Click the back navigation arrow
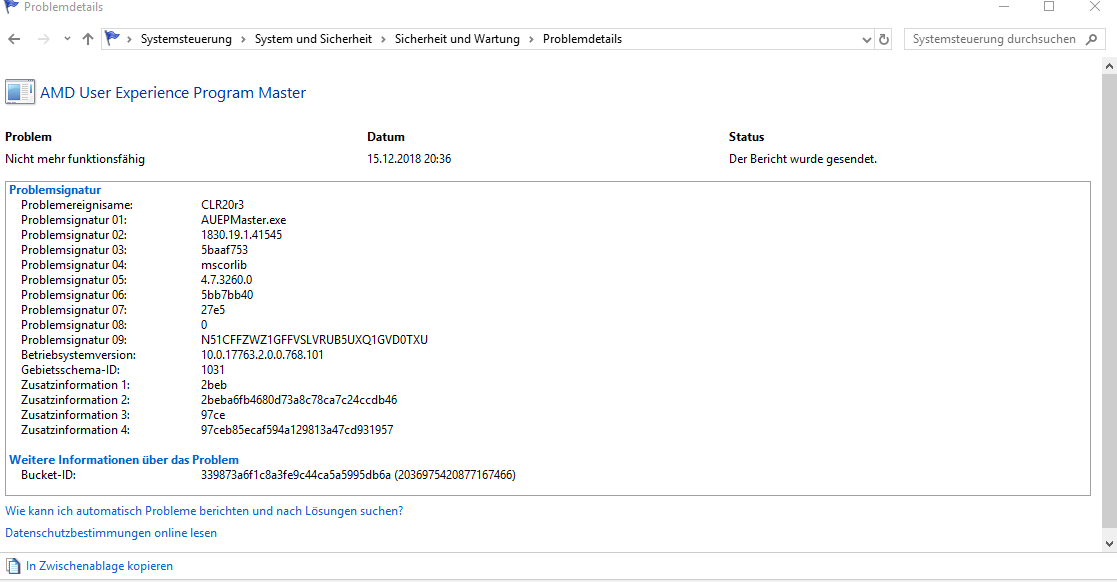The height and width of the screenshot is (582, 1117). [14, 39]
